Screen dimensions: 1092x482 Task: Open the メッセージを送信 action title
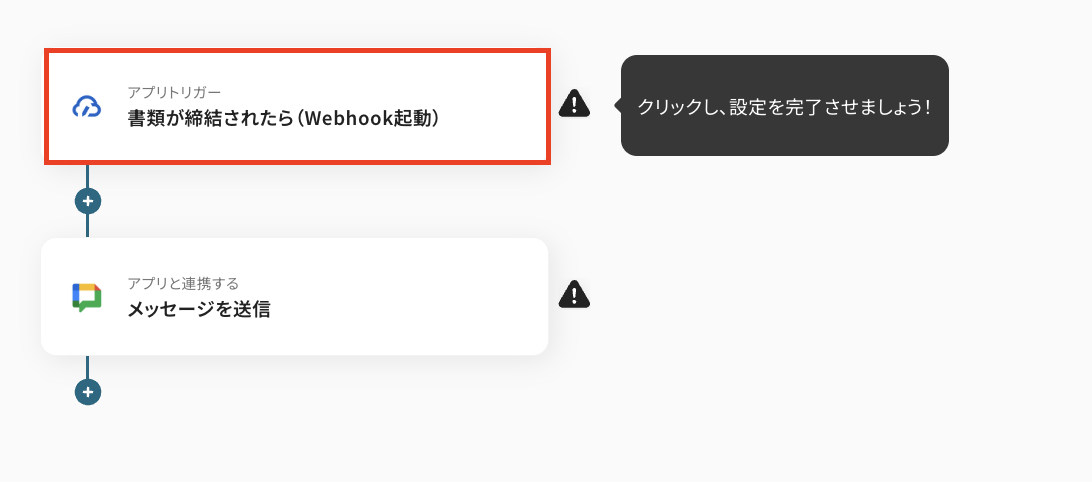[x=198, y=309]
